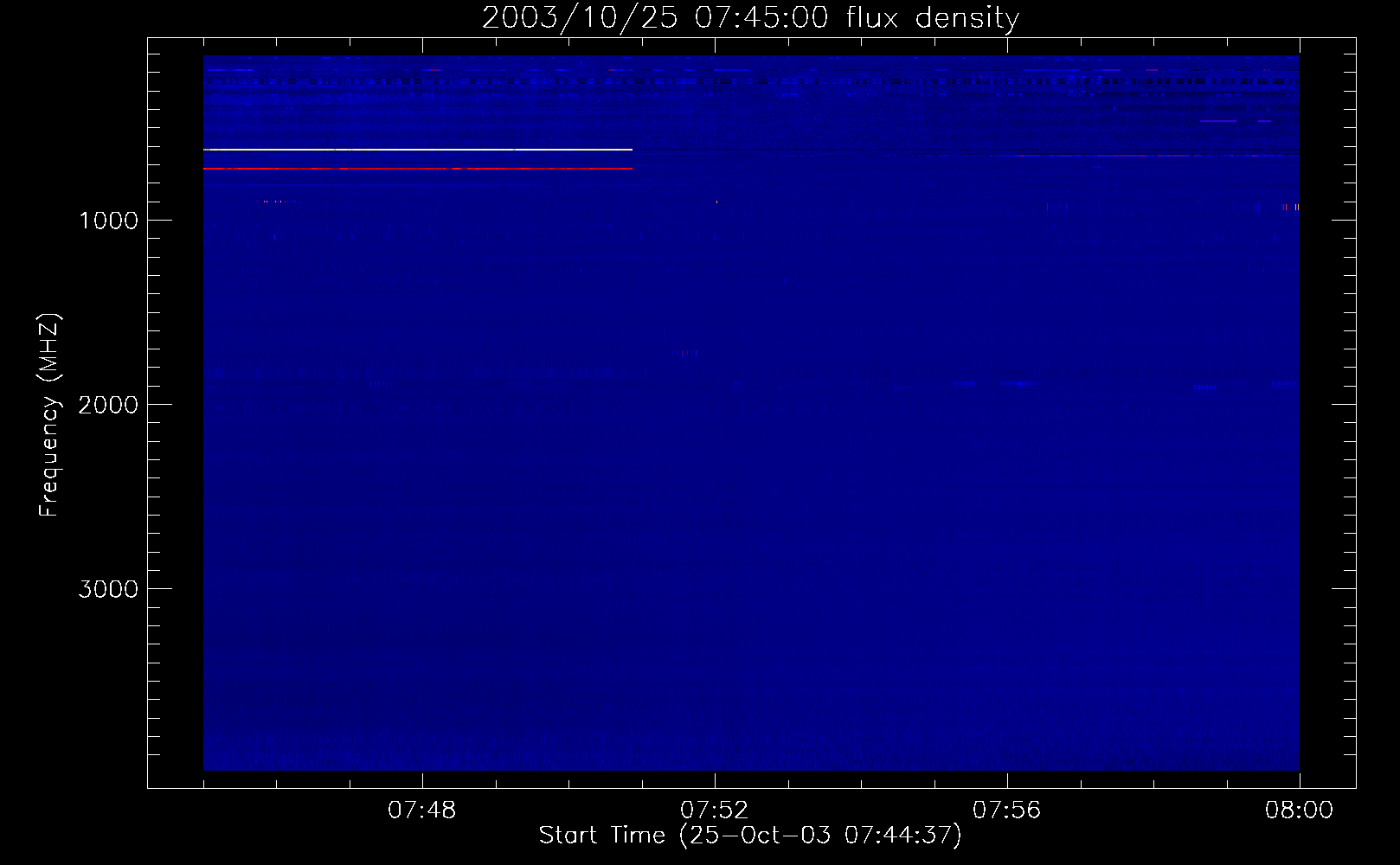The width and height of the screenshot is (1400, 865).
Task: Click the 07:56 time tick label
Action: point(1007,811)
